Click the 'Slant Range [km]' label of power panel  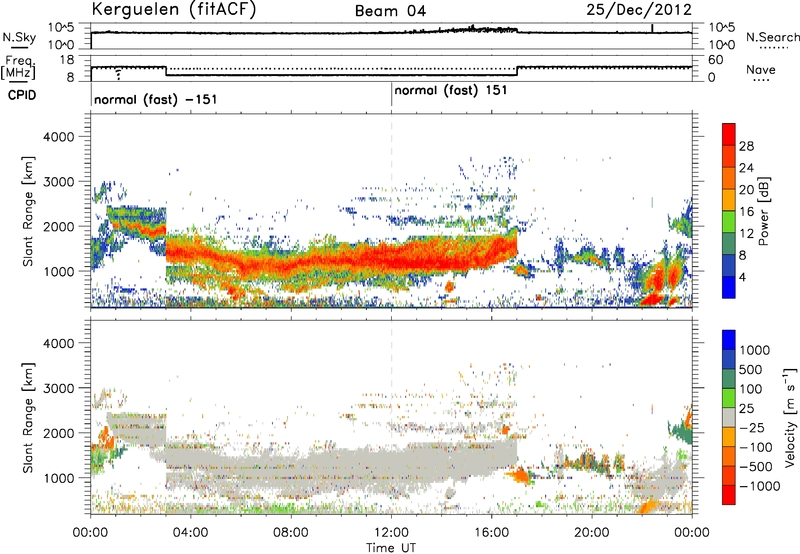[x=28, y=211]
